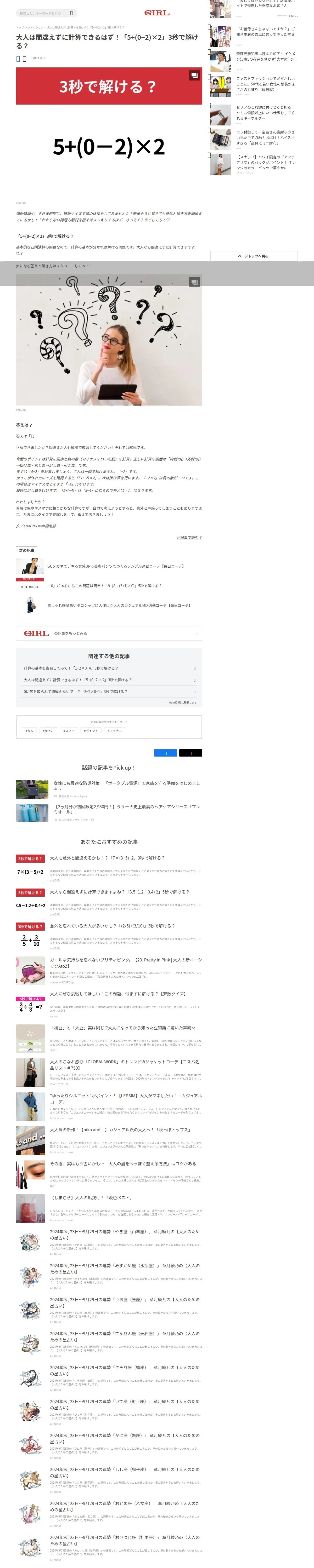Click the date text 2024.8.30

point(39,59)
